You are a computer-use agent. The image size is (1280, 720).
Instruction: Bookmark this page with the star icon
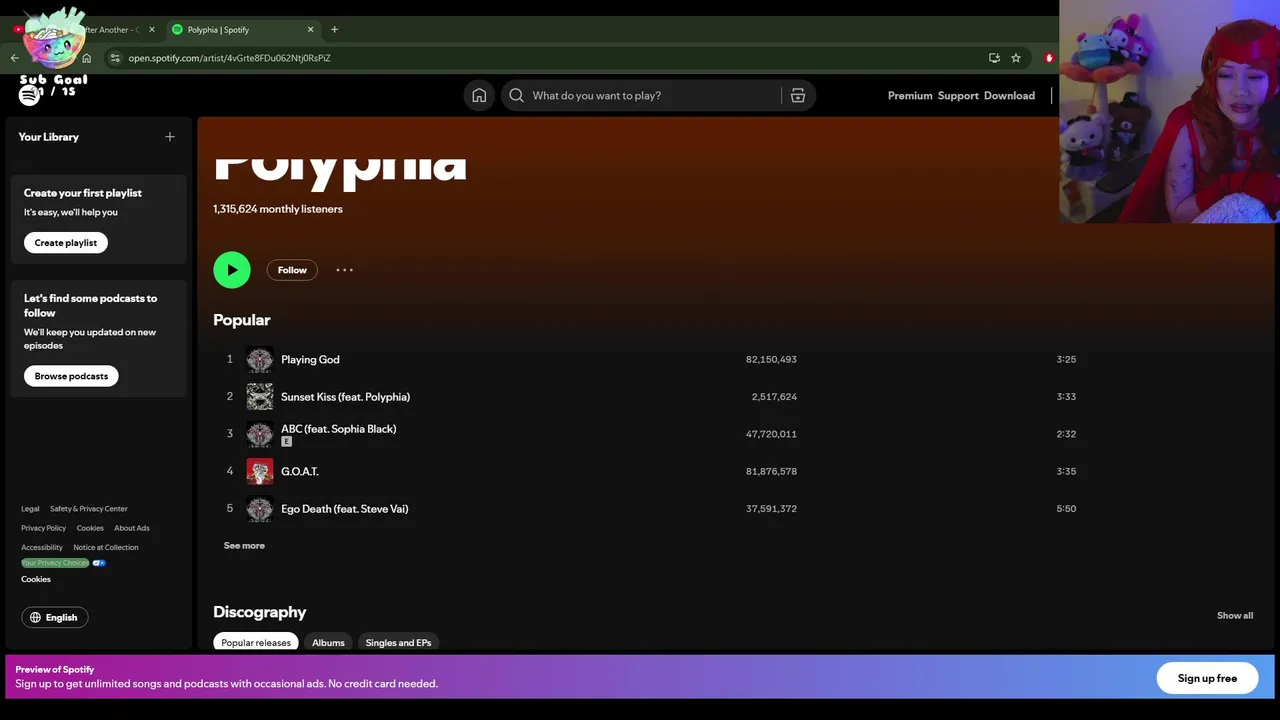1016,58
